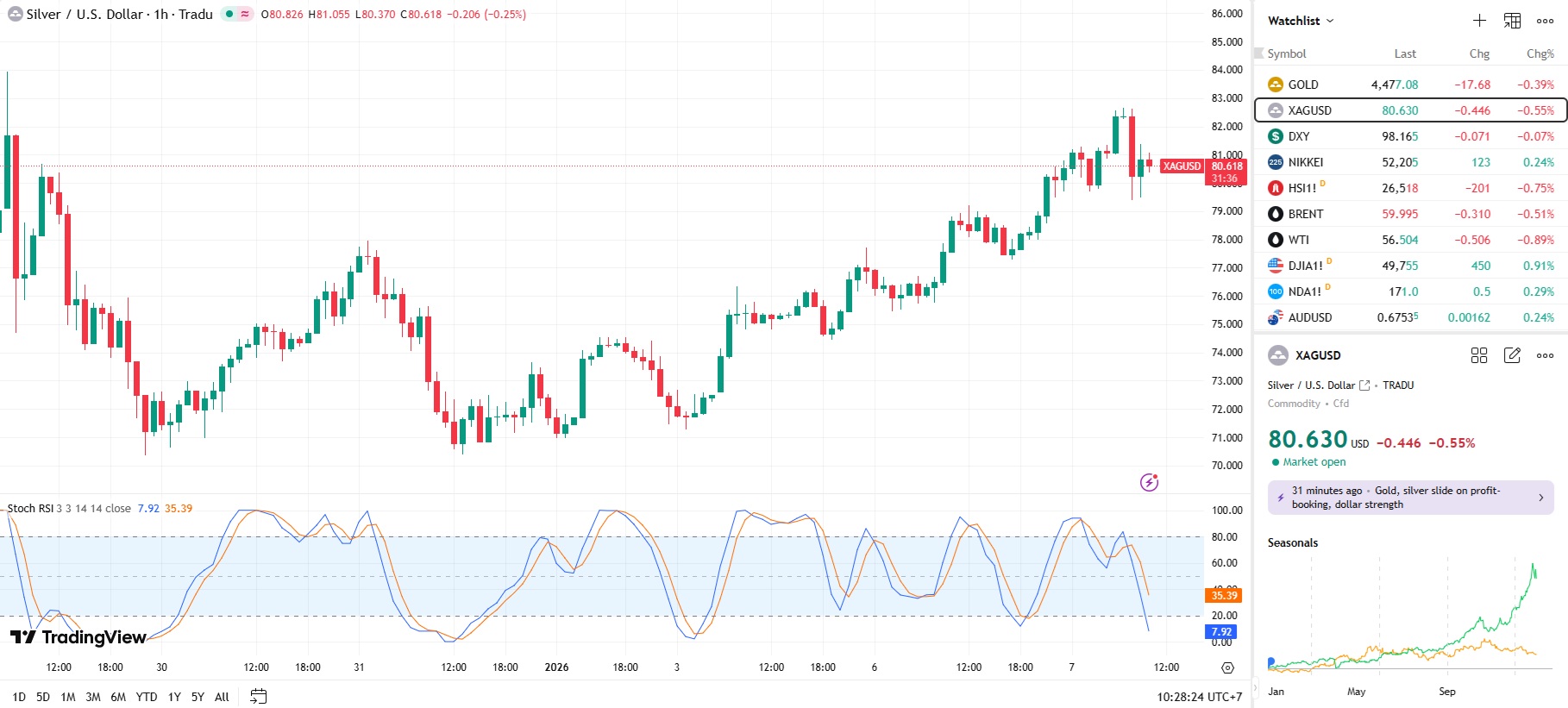Open the Silver / U.S. Dollar external link
Image resolution: width=1568 pixels, height=708 pixels.
click(x=1364, y=385)
